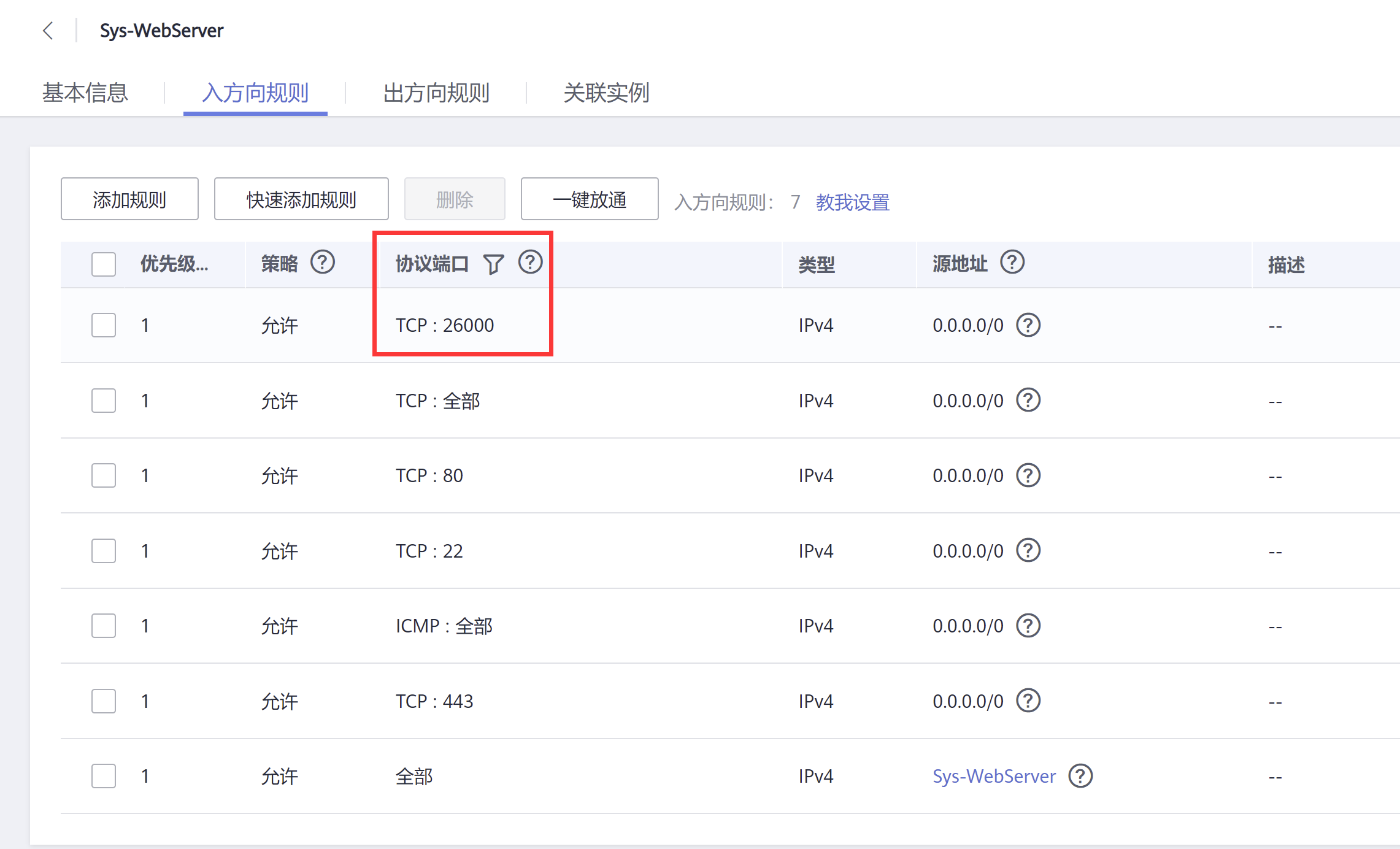
Task: Click the back arrow beside Sys-WebServer
Action: pos(48,31)
